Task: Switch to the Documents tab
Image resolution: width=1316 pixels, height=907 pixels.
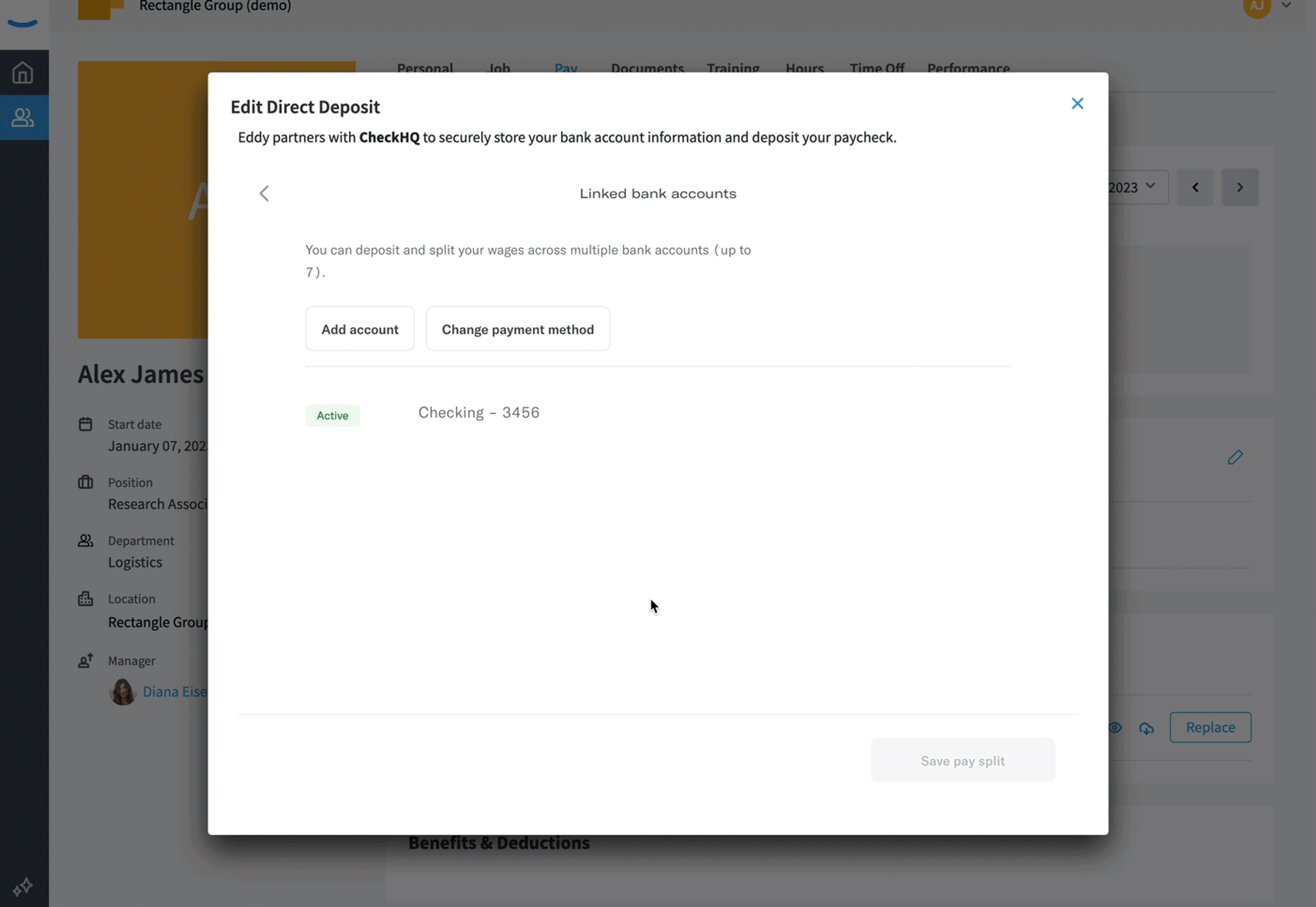Action: click(x=647, y=68)
